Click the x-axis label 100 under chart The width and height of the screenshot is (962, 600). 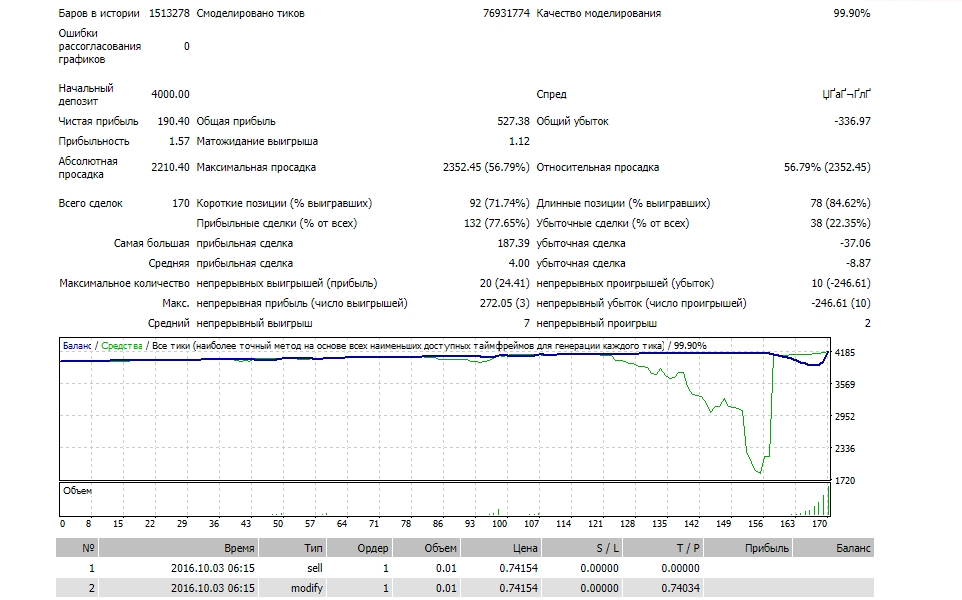coord(499,524)
